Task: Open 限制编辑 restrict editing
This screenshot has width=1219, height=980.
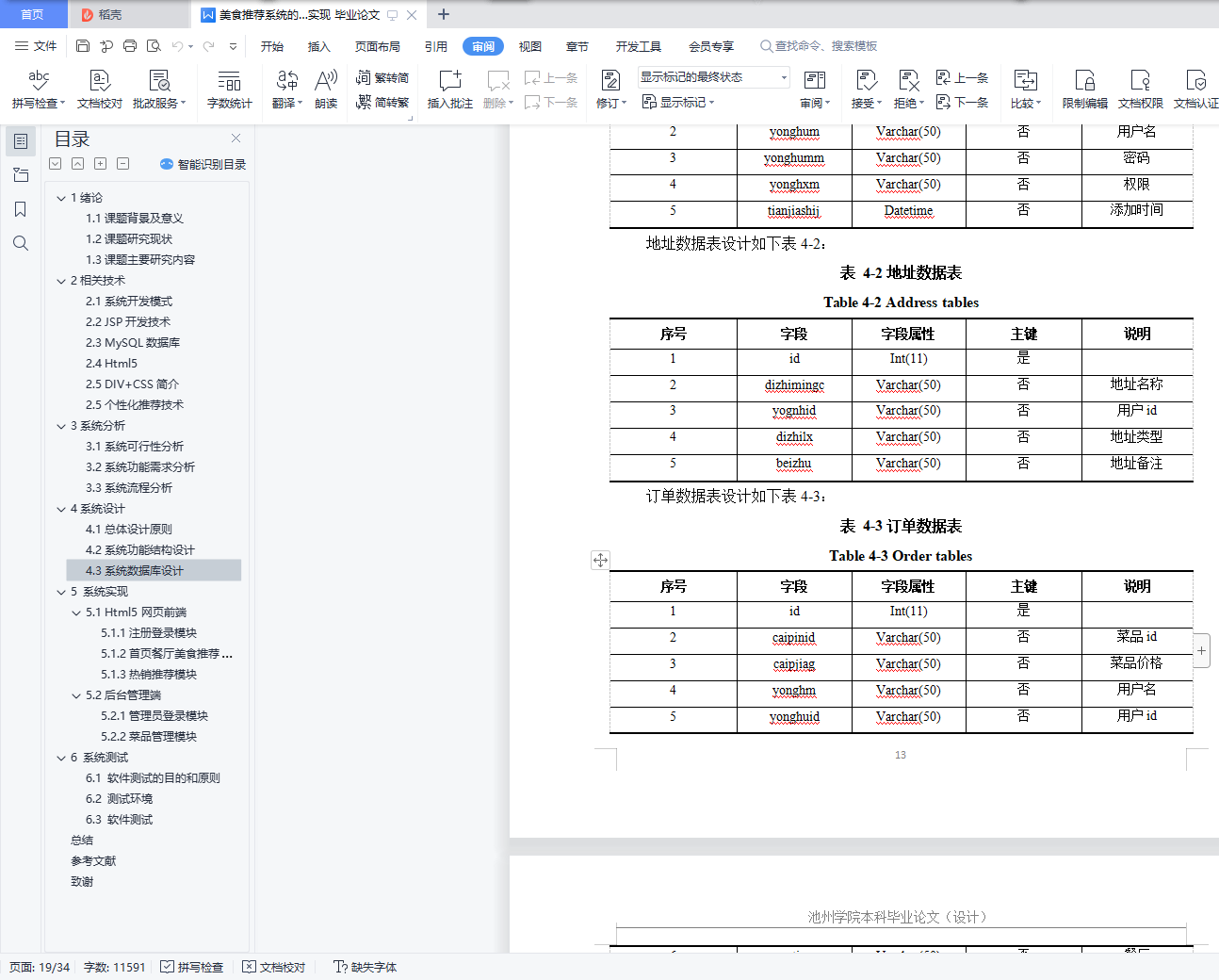Action: [1084, 90]
